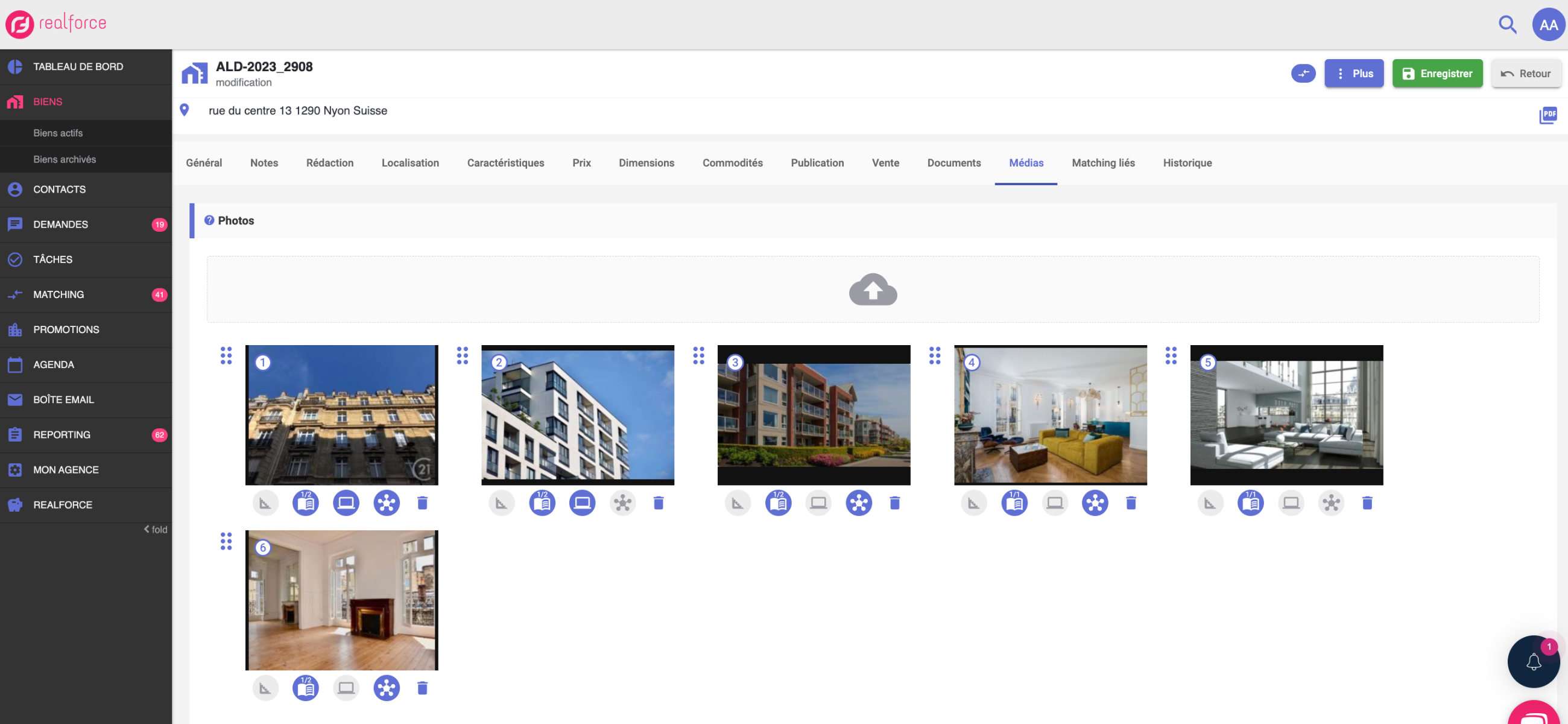The image size is (1568, 724).
Task: Click the cloud upload icon
Action: coord(873,289)
